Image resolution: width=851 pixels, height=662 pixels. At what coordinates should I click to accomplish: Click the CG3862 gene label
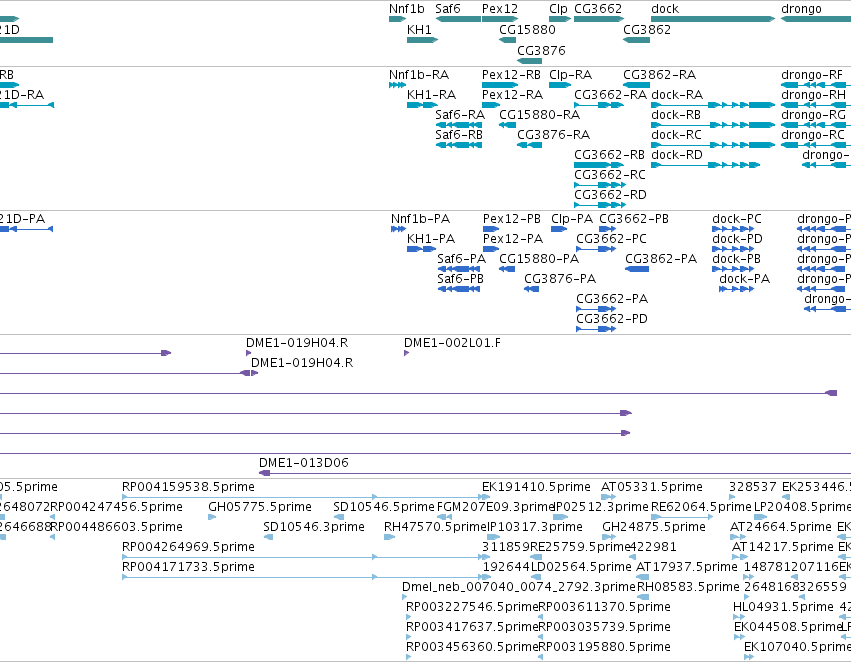pyautogui.click(x=647, y=30)
